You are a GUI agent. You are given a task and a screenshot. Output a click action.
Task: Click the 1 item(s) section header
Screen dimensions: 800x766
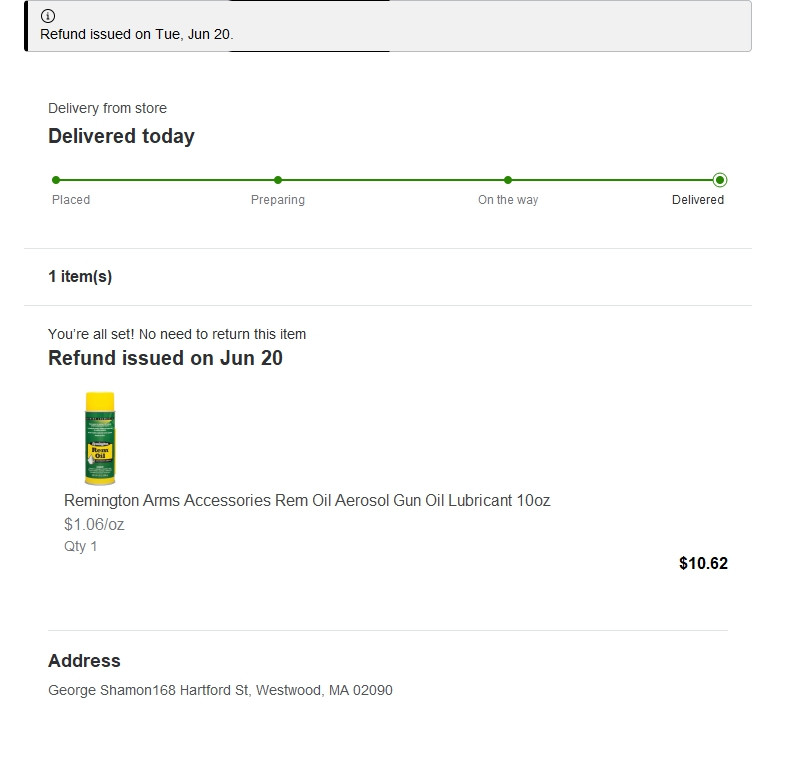(x=80, y=277)
